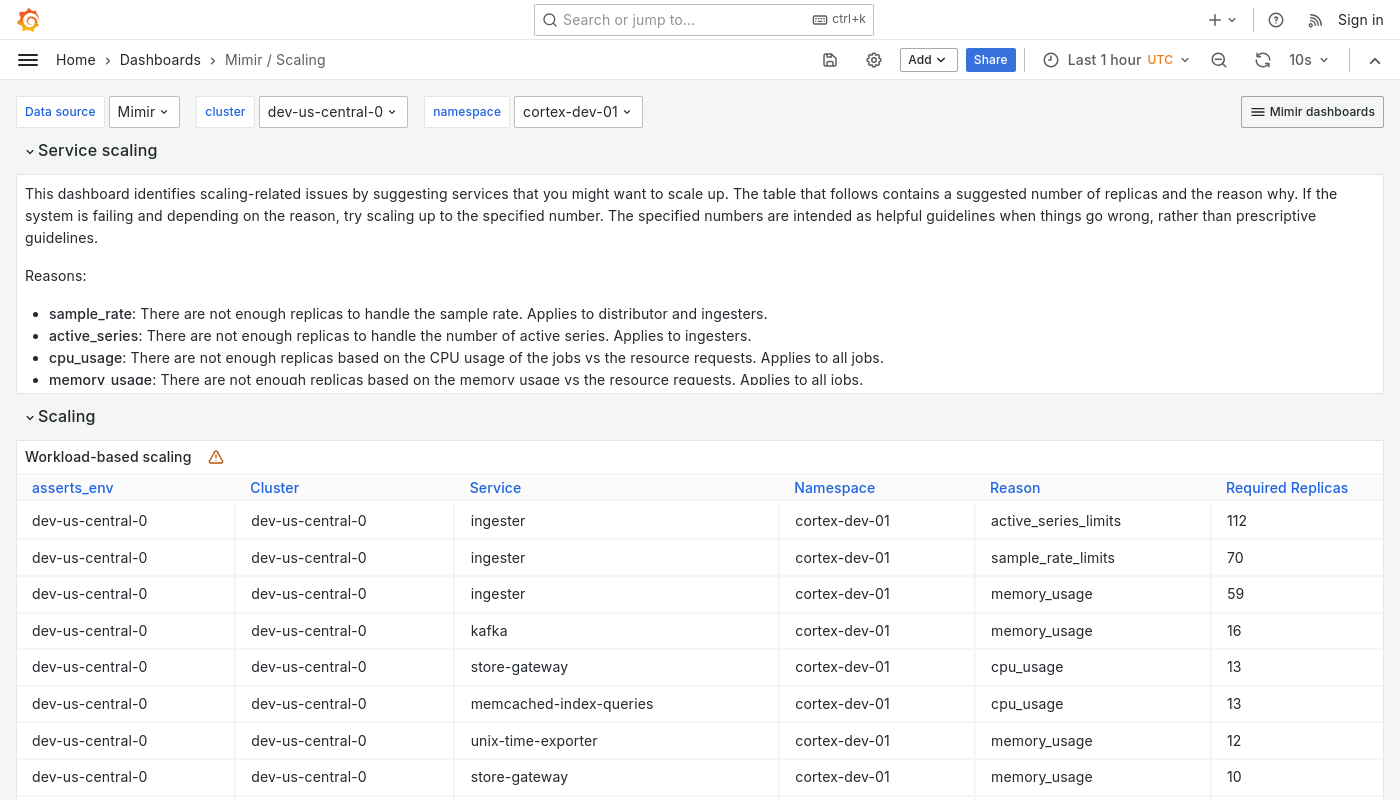
Task: Navigate to Dashboards via breadcrumb
Action: 160,59
